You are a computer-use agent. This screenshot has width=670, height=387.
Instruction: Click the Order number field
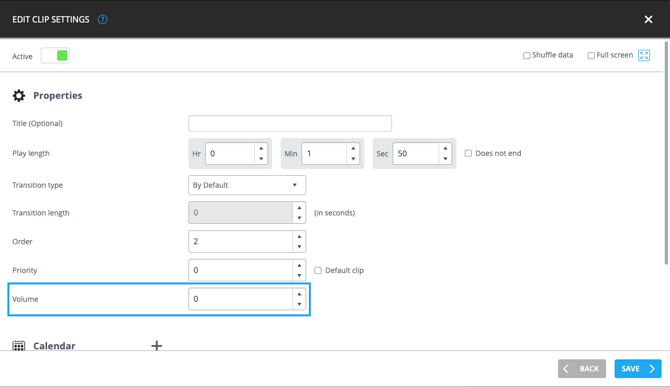(x=241, y=241)
